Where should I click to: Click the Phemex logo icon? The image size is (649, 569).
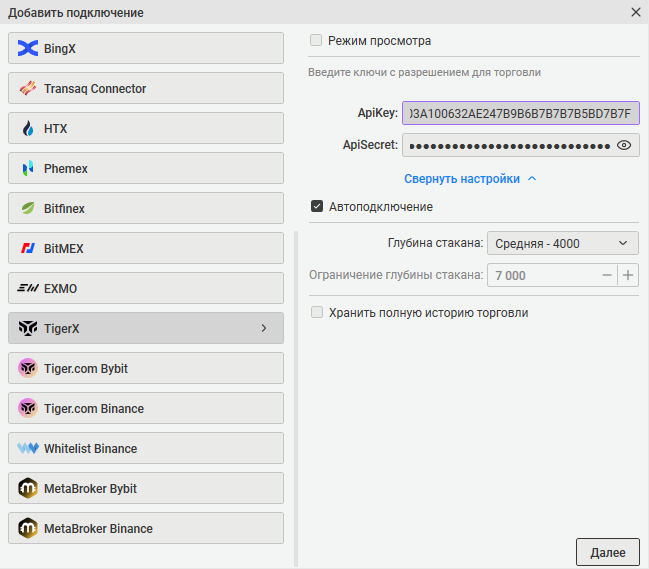pos(28,168)
